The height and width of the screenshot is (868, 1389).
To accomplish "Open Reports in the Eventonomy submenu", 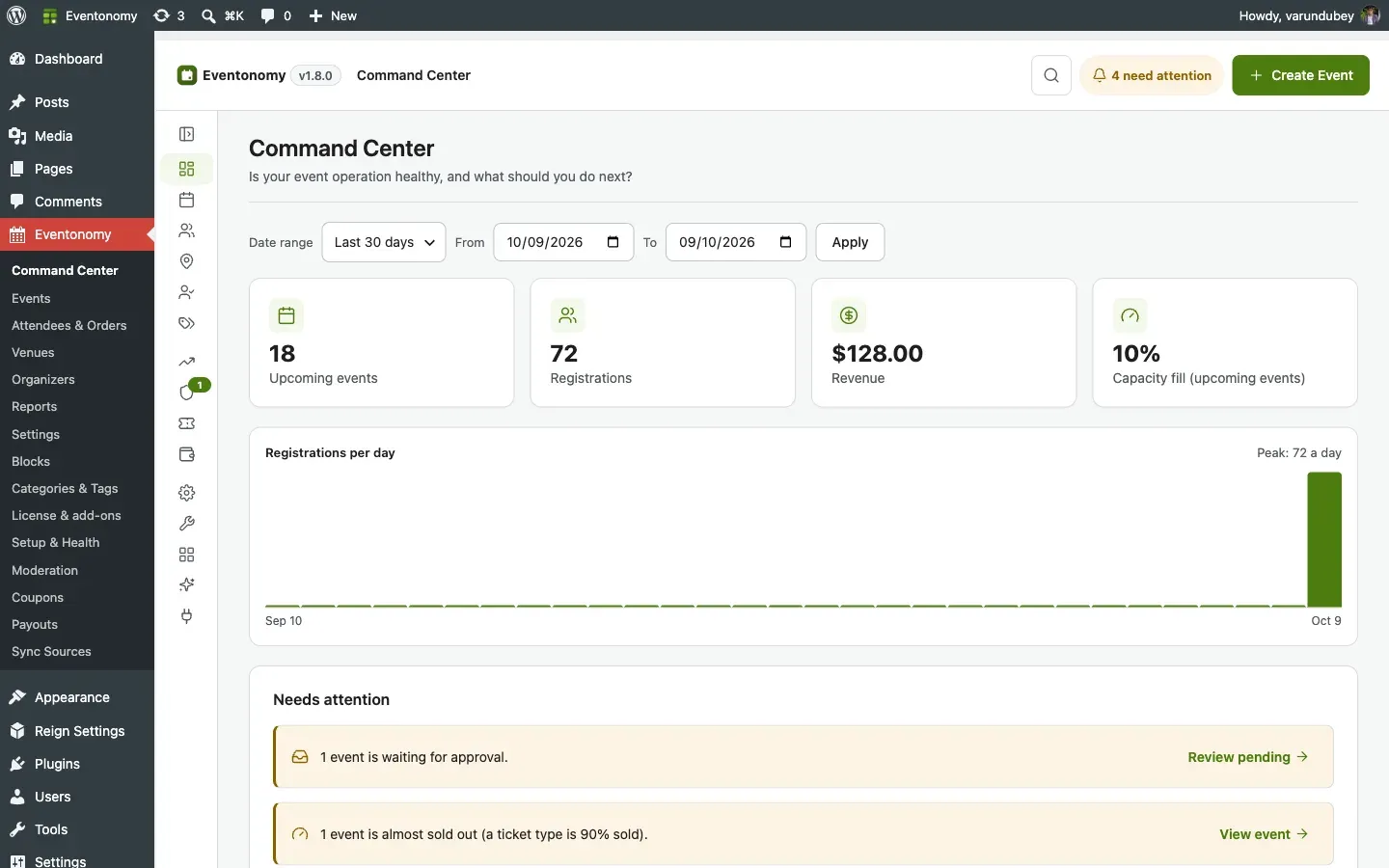I will tap(35, 407).
